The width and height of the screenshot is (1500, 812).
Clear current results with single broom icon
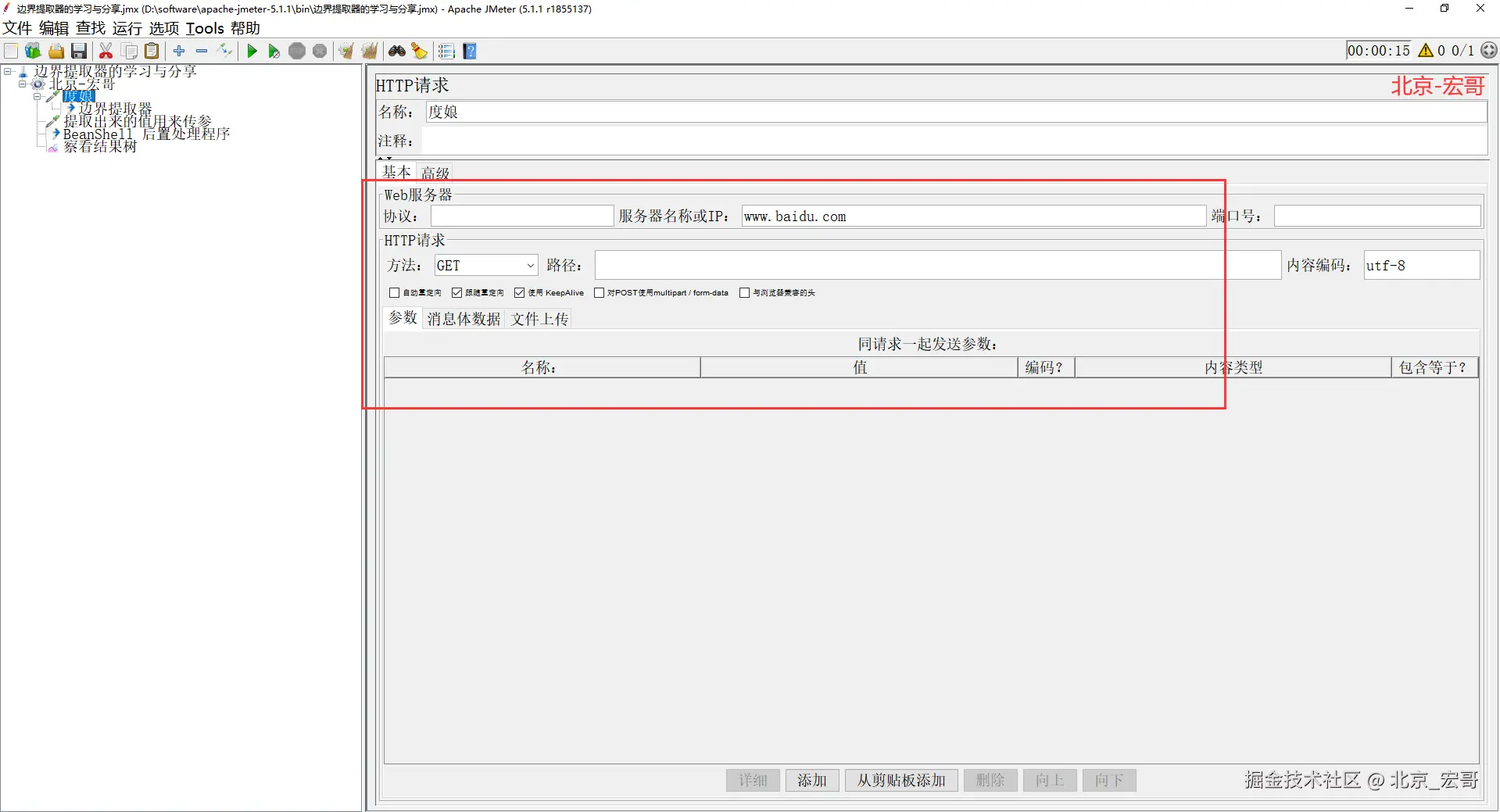(x=345, y=52)
